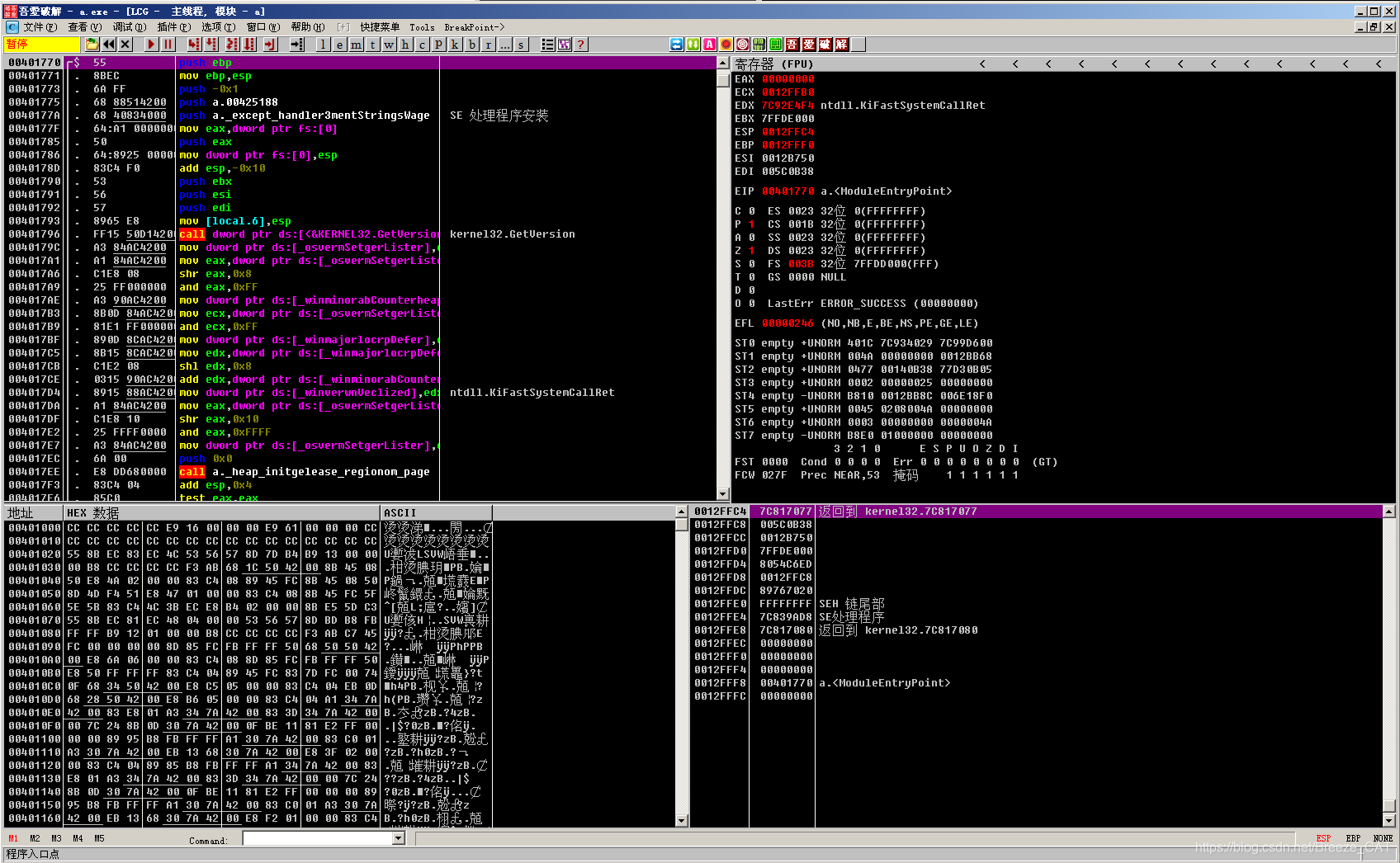Run the program with the red play icon
The height and width of the screenshot is (863, 1400).
(152, 45)
